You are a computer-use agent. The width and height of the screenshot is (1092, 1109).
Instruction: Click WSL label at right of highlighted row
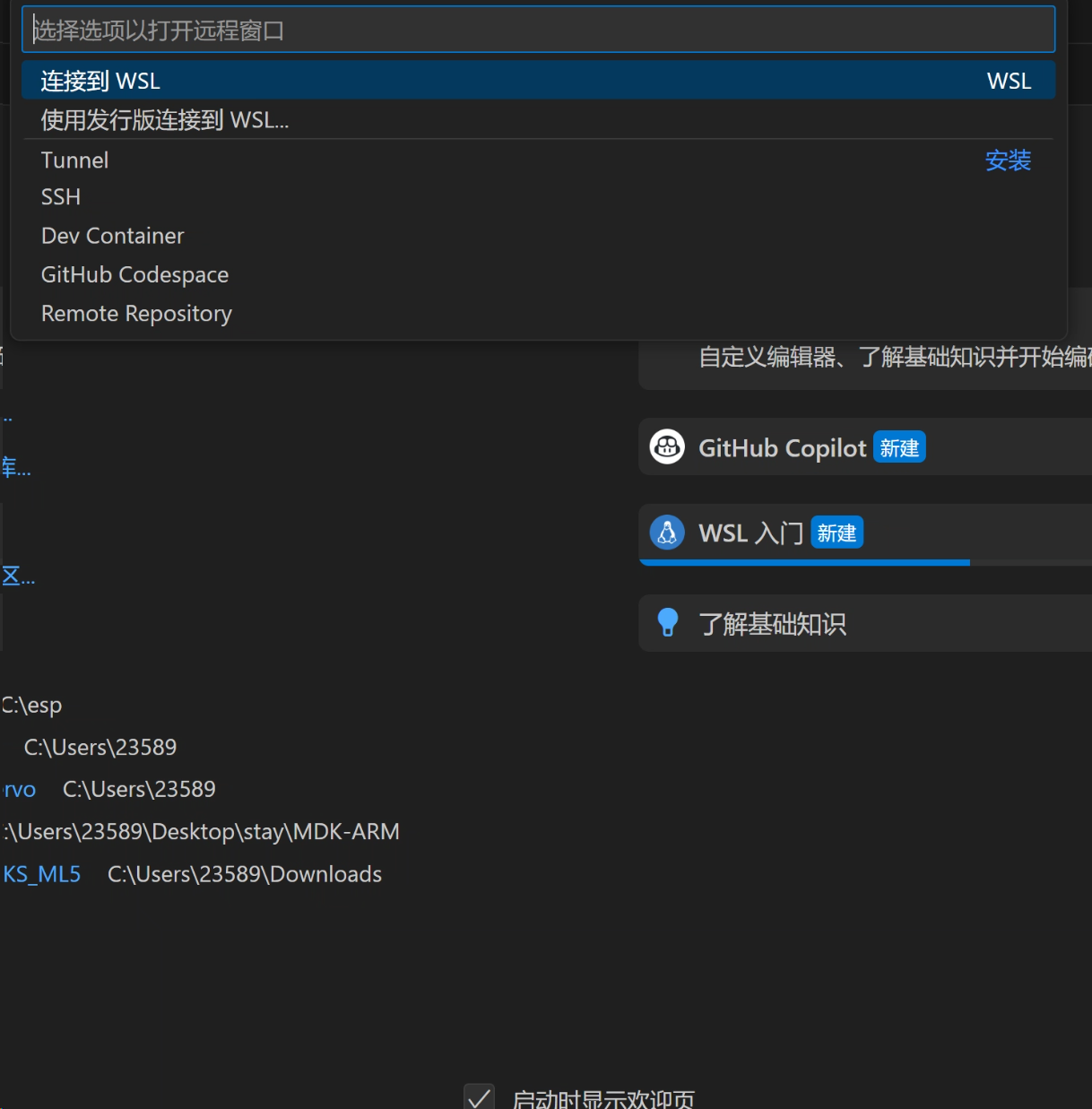(1009, 81)
